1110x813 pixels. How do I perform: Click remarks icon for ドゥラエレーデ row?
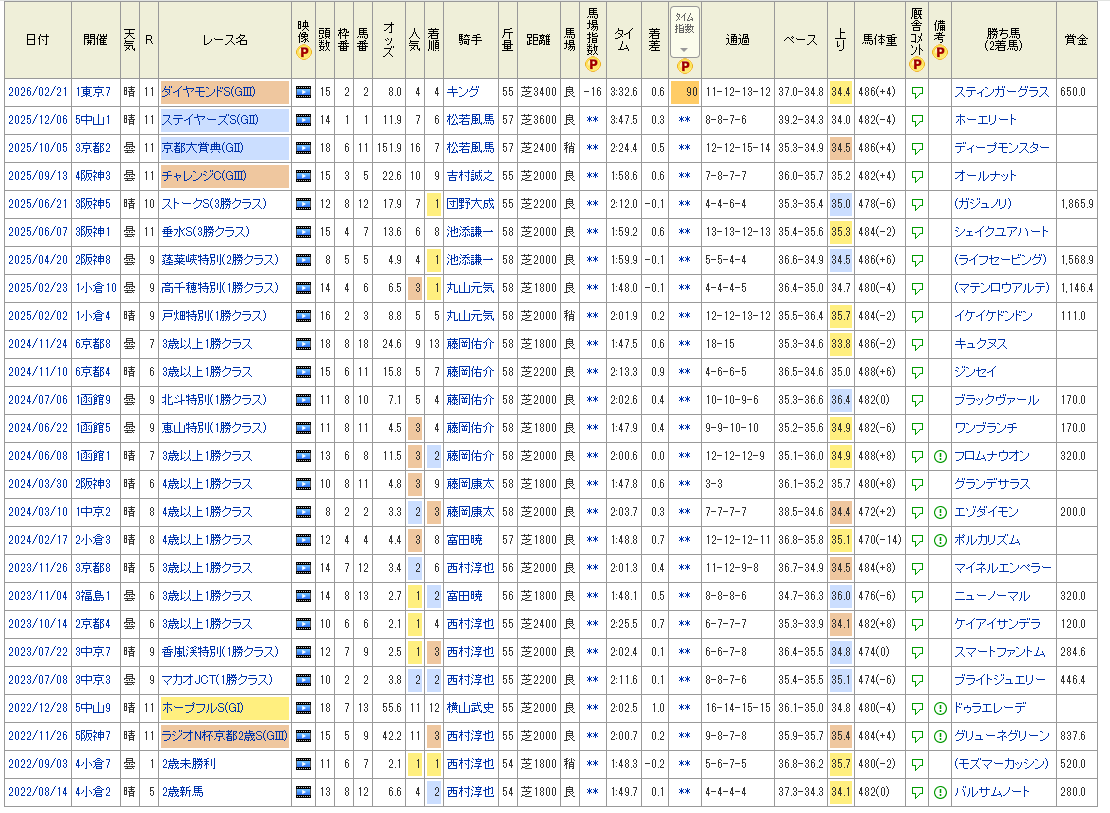[939, 708]
